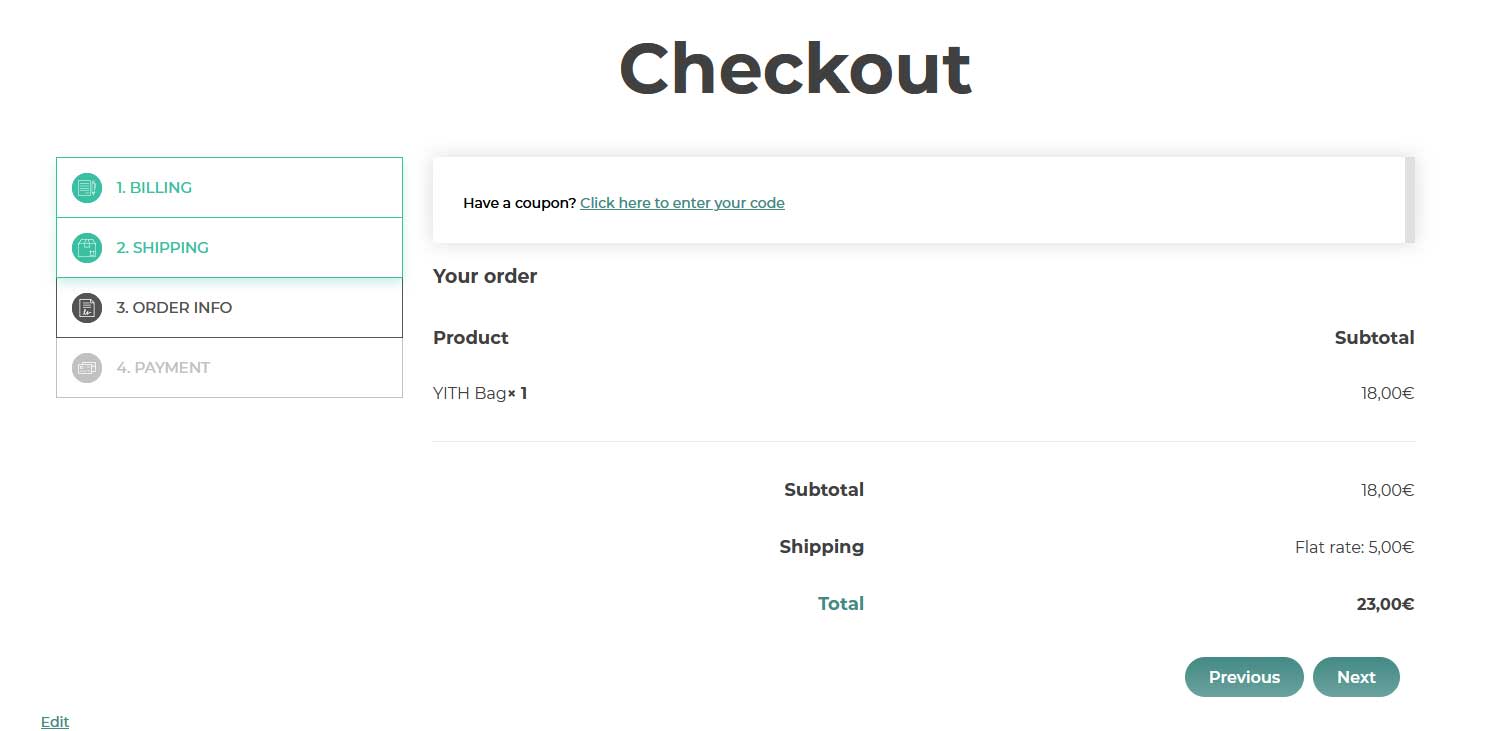The height and width of the screenshot is (731, 1510).
Task: Click the Shipping step box icon
Action: [87, 248]
